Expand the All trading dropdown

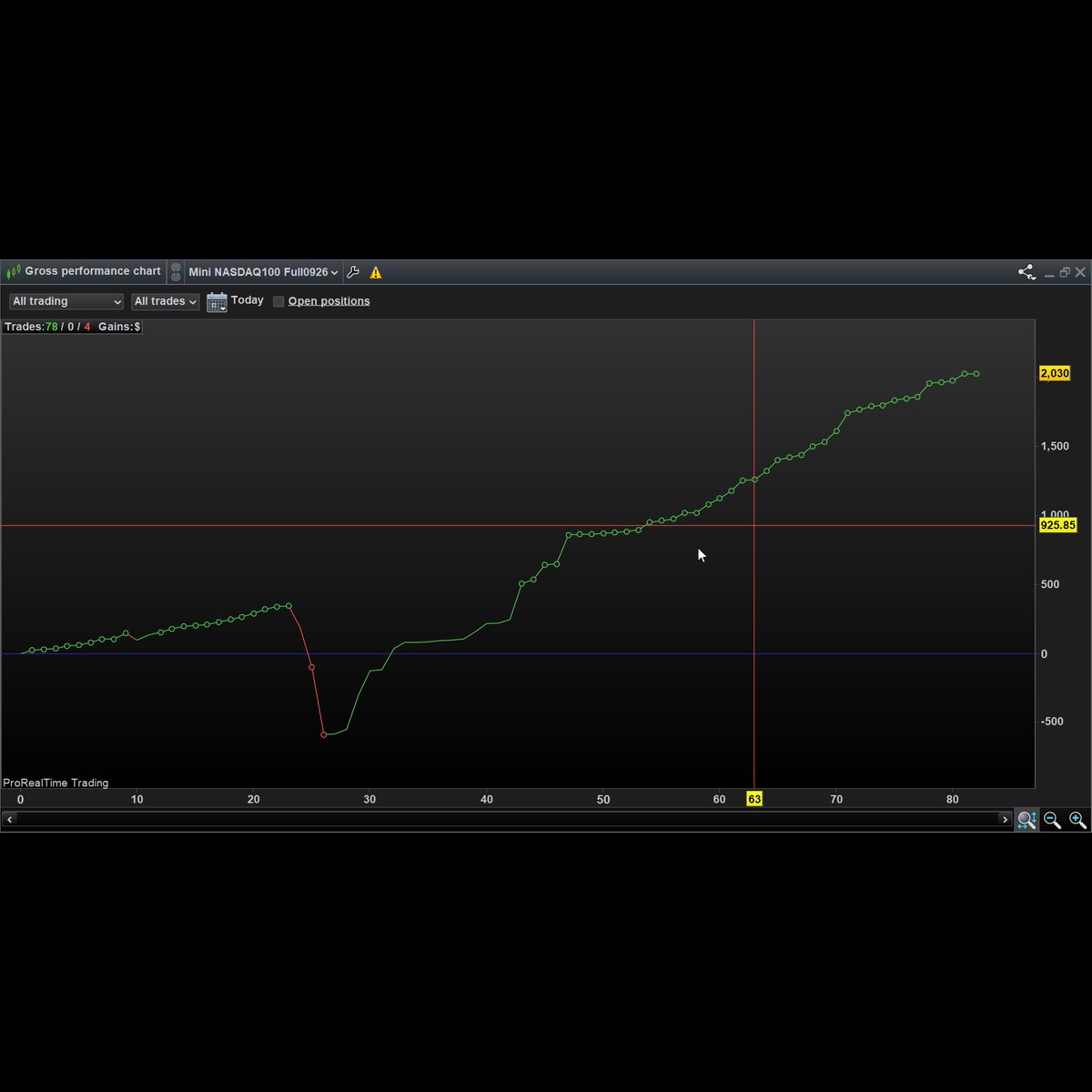[x=66, y=301]
